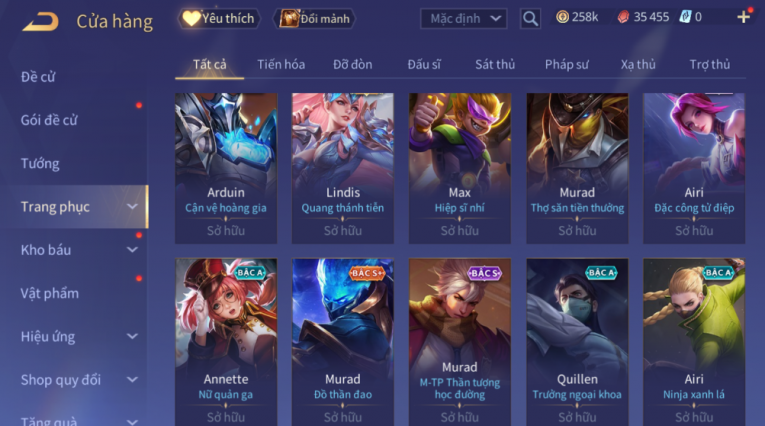765x426 pixels.
Task: Open the search magnifier icon
Action: [x=530, y=19]
